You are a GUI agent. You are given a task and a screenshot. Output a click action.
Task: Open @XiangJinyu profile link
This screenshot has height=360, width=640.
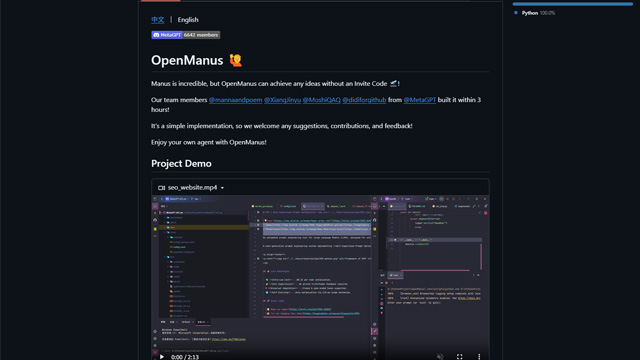tap(282, 100)
